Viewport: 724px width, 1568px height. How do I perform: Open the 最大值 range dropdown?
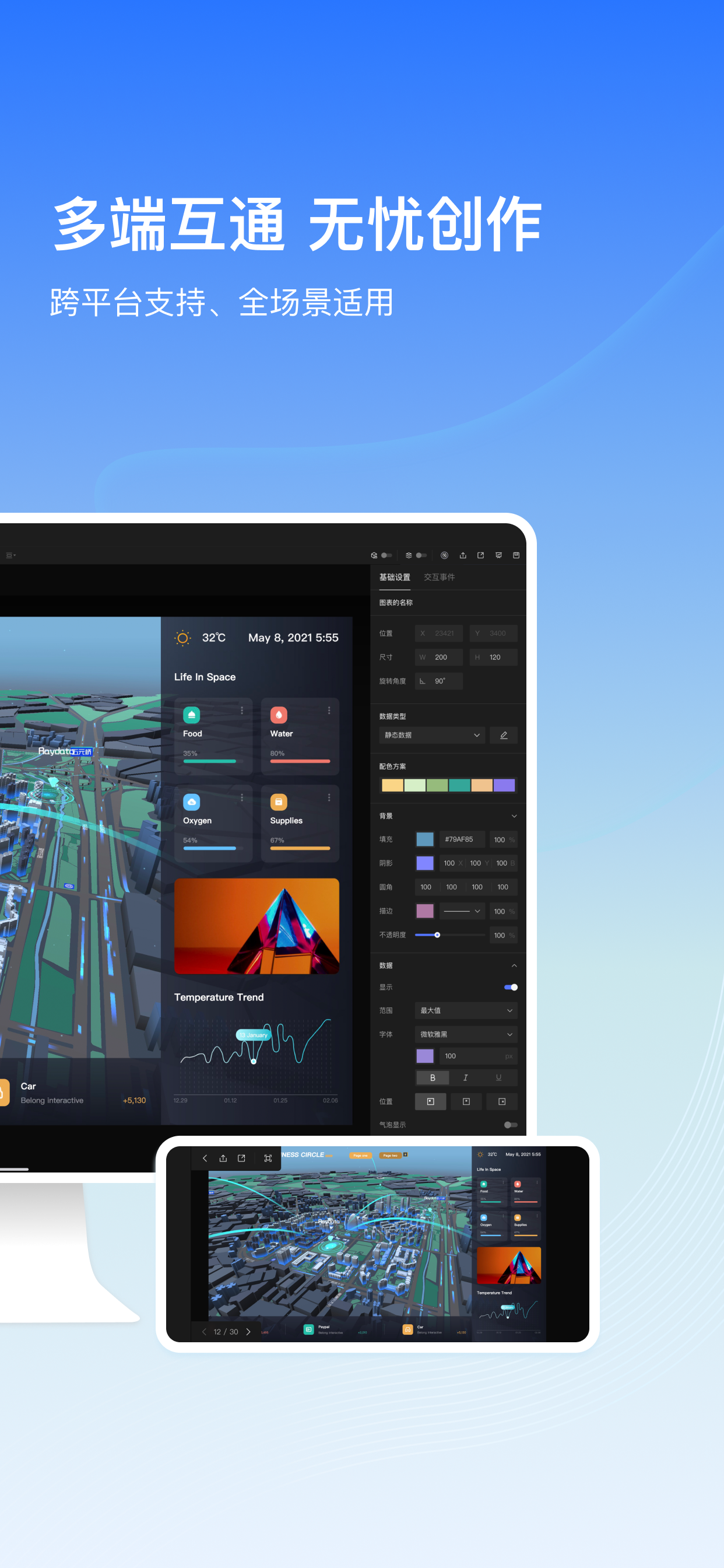466,1010
